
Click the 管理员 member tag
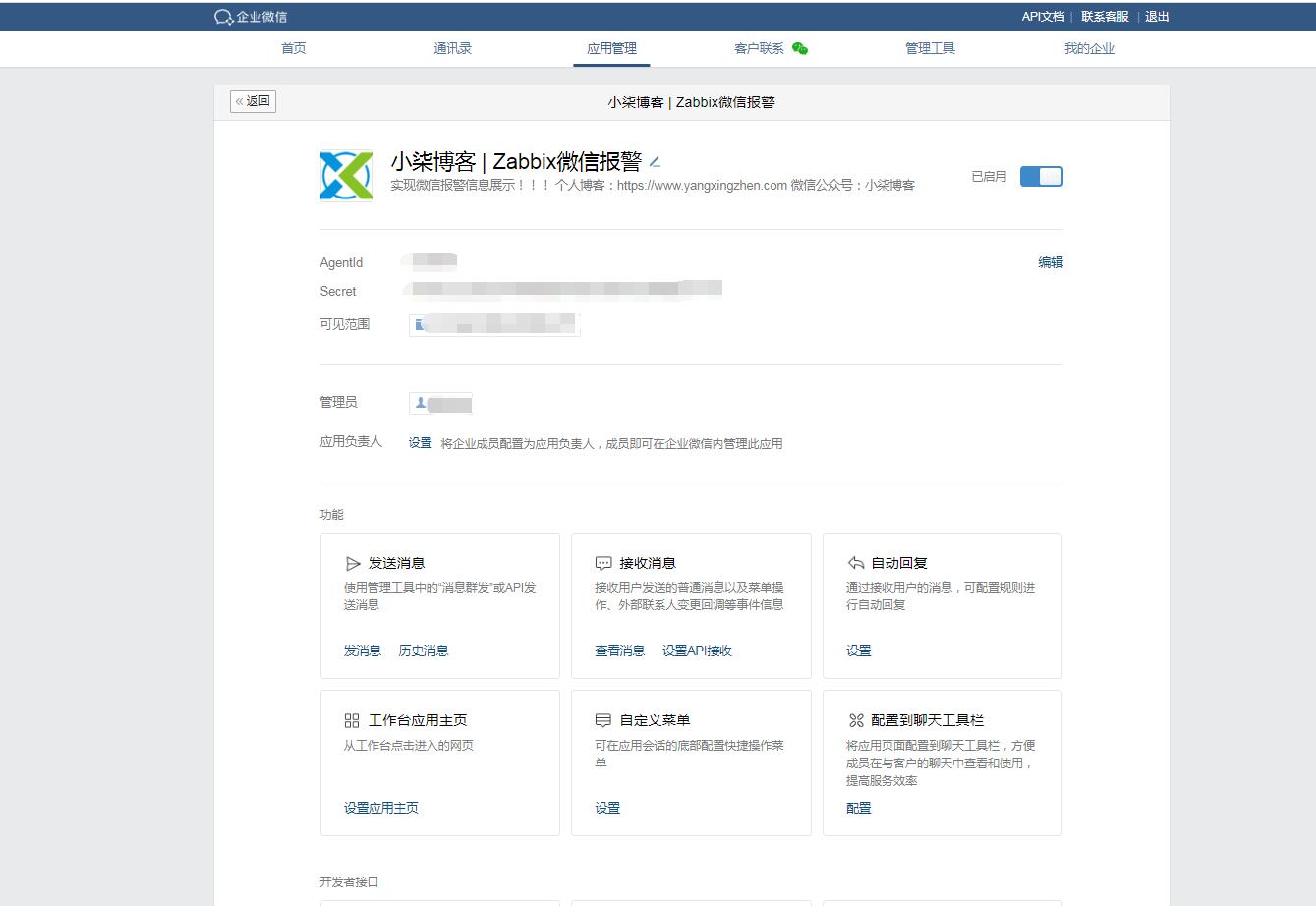(x=441, y=403)
